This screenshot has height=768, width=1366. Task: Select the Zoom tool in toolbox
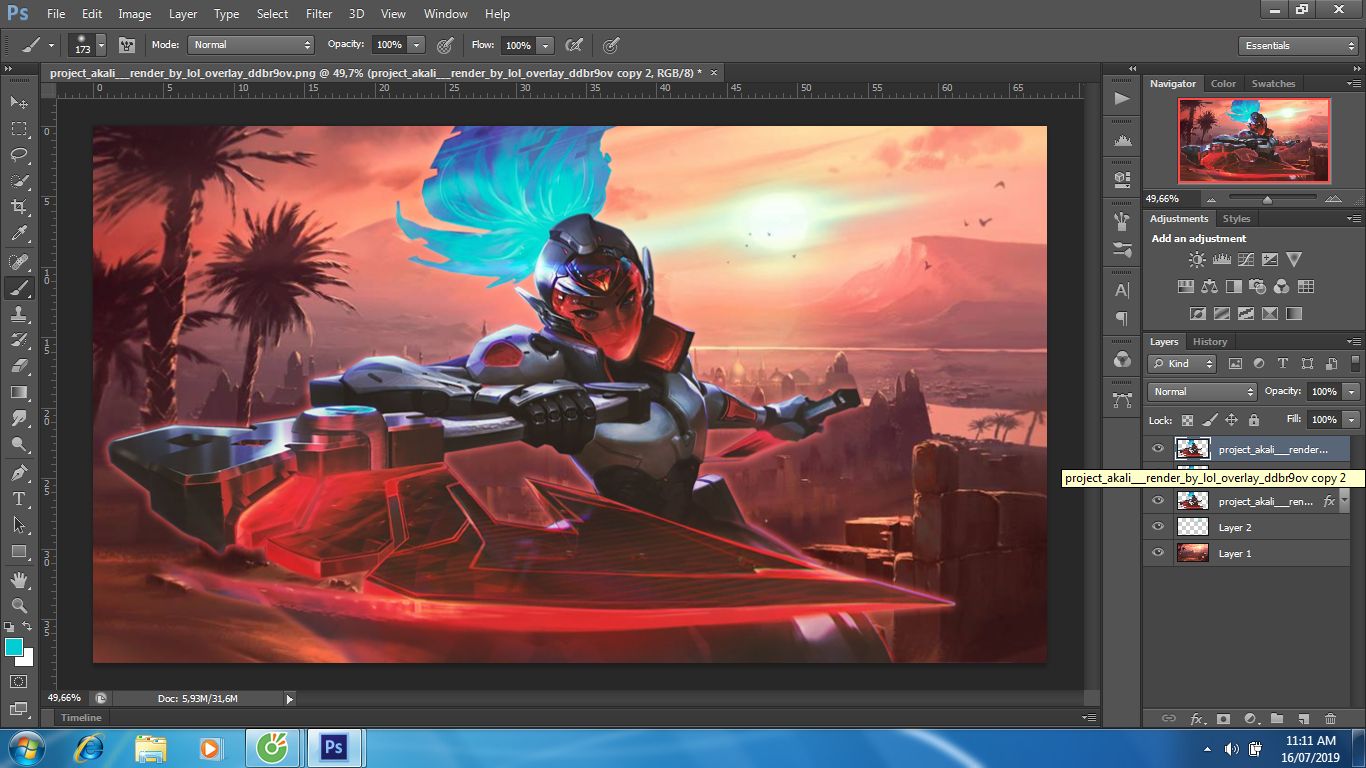tap(19, 605)
